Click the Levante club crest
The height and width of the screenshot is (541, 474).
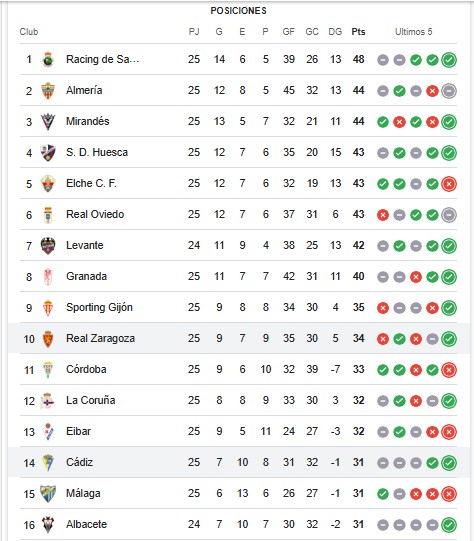pyautogui.click(x=48, y=245)
